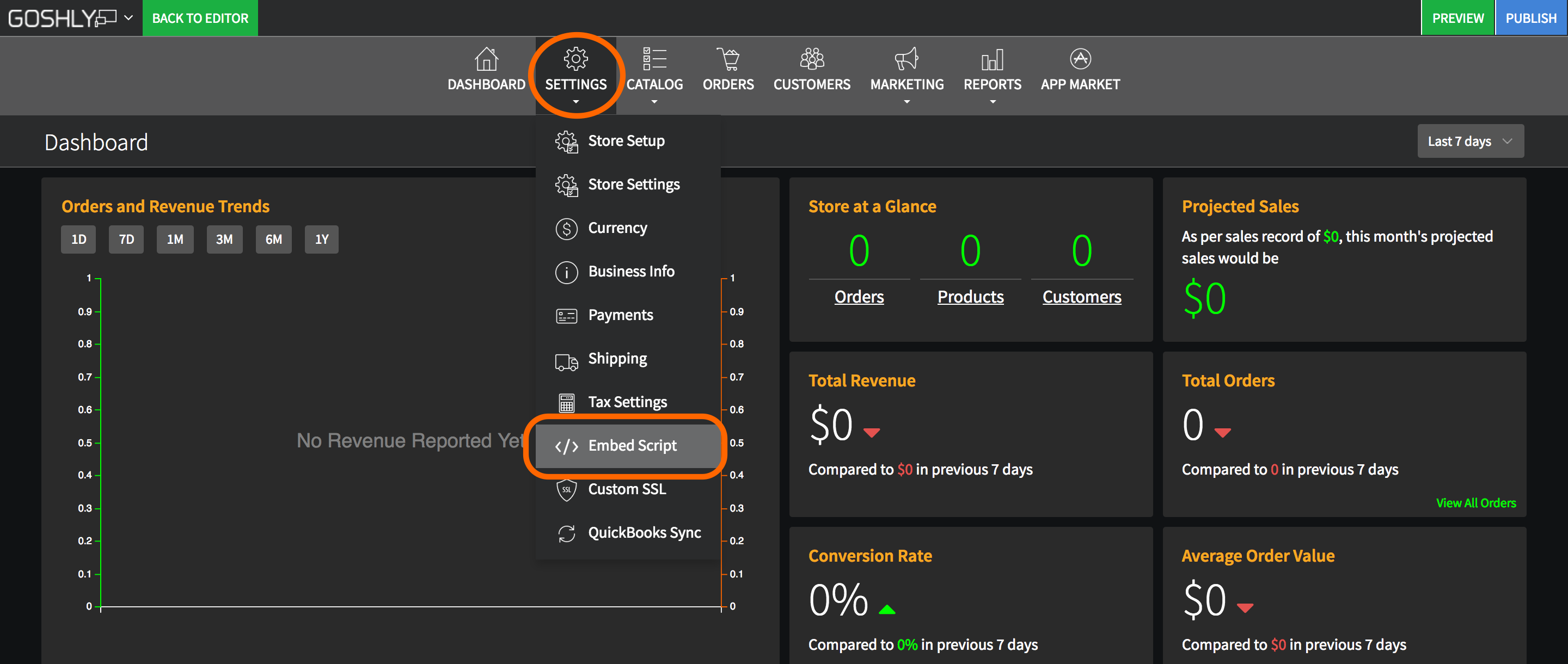Click the Orders shopping cart icon
The width and height of the screenshot is (1568, 664).
[x=728, y=59]
